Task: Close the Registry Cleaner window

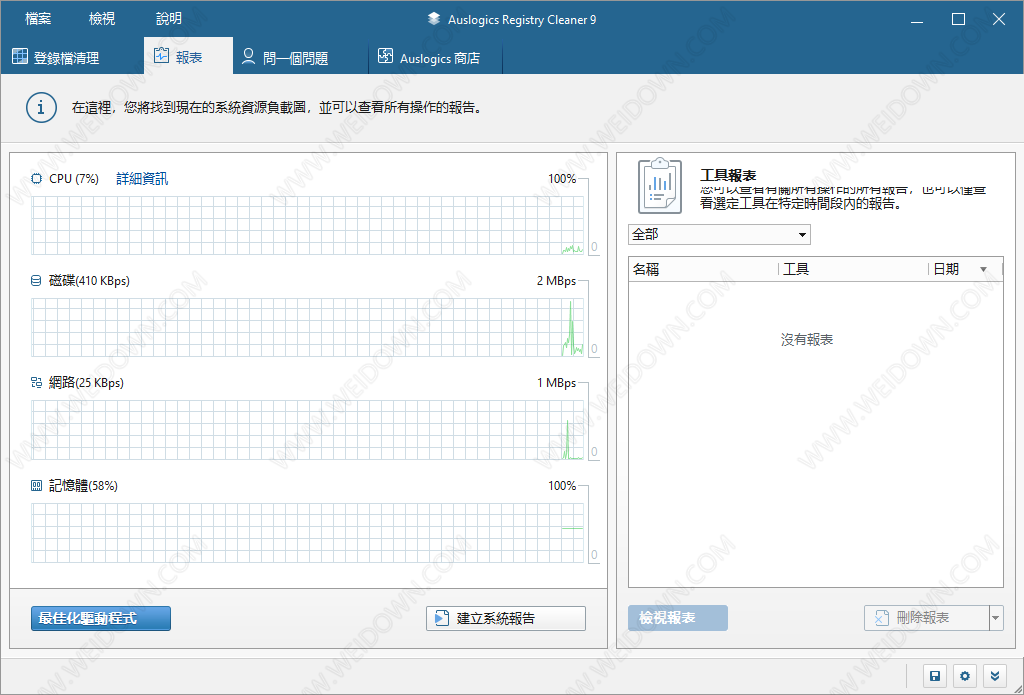Action: 999,20
